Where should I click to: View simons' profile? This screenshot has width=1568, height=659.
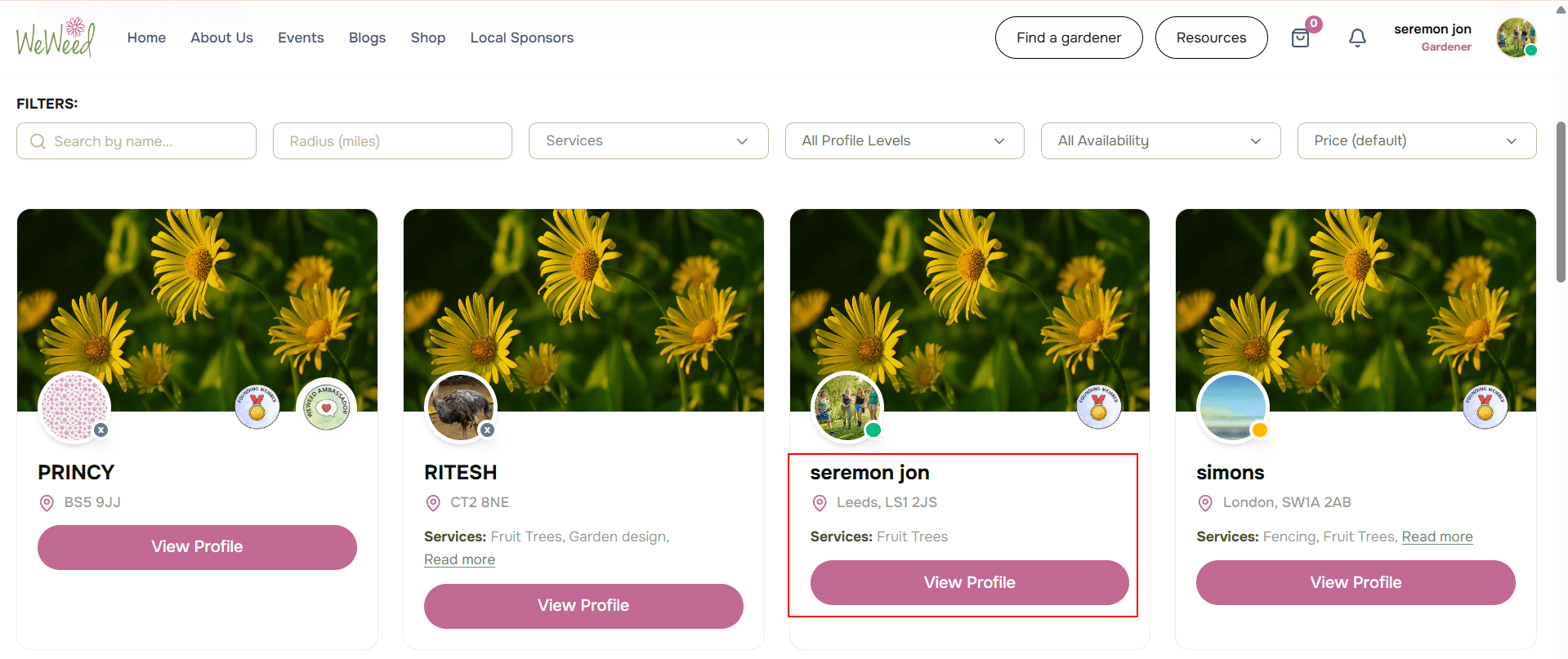(x=1355, y=582)
